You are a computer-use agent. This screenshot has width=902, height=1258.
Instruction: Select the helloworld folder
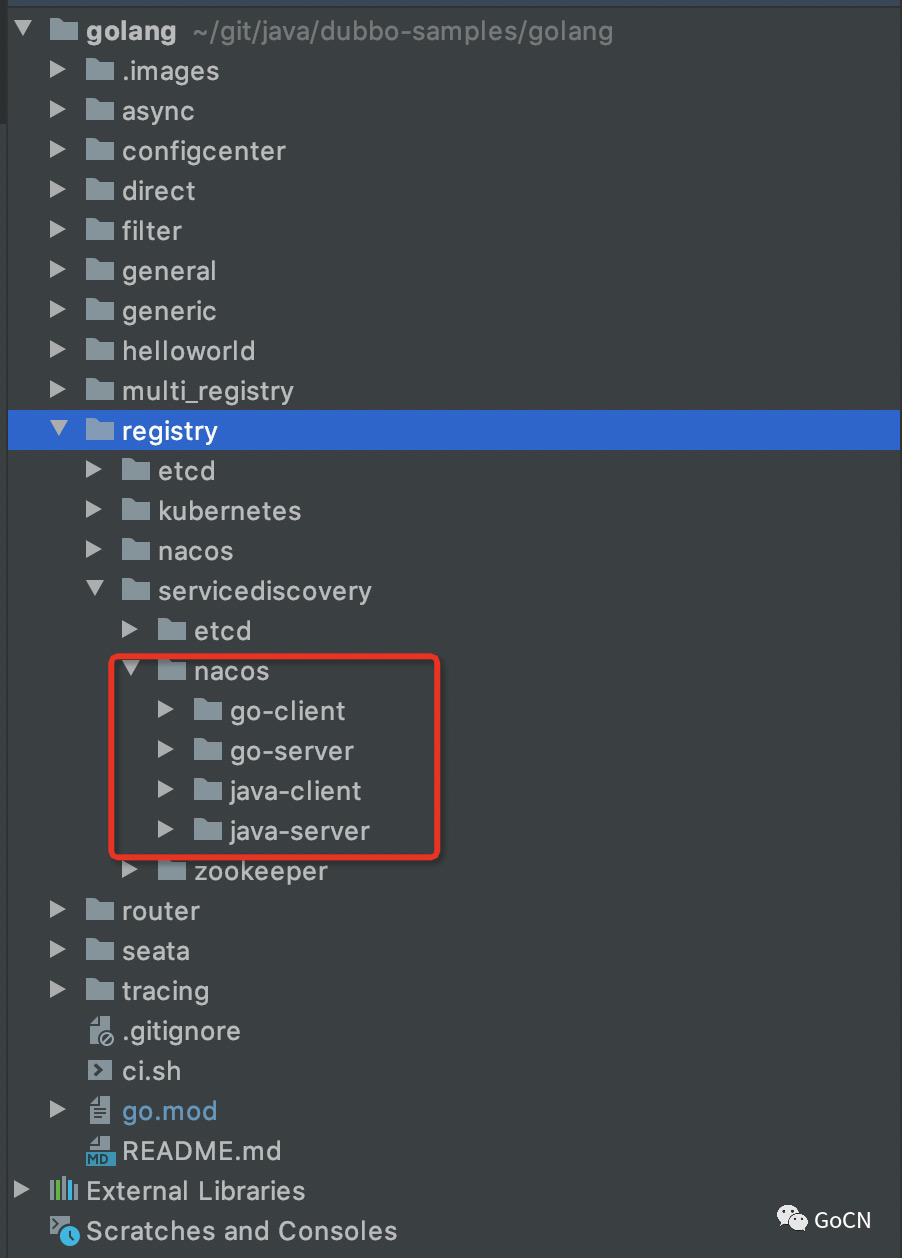click(188, 351)
